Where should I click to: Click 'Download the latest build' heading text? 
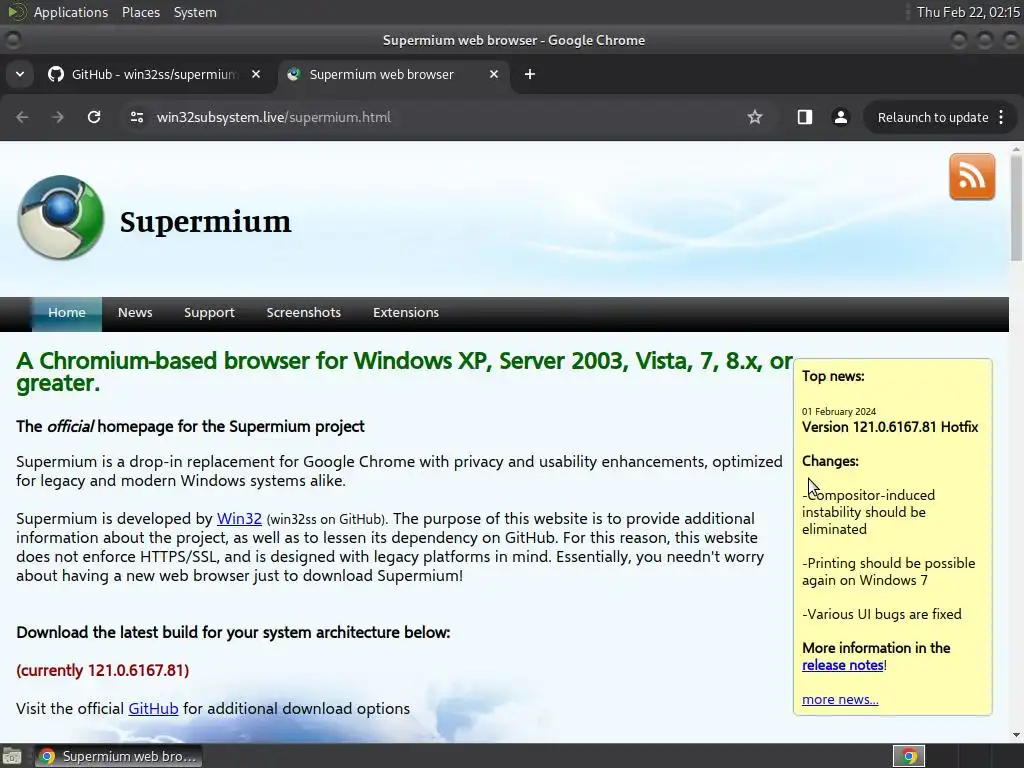click(233, 632)
